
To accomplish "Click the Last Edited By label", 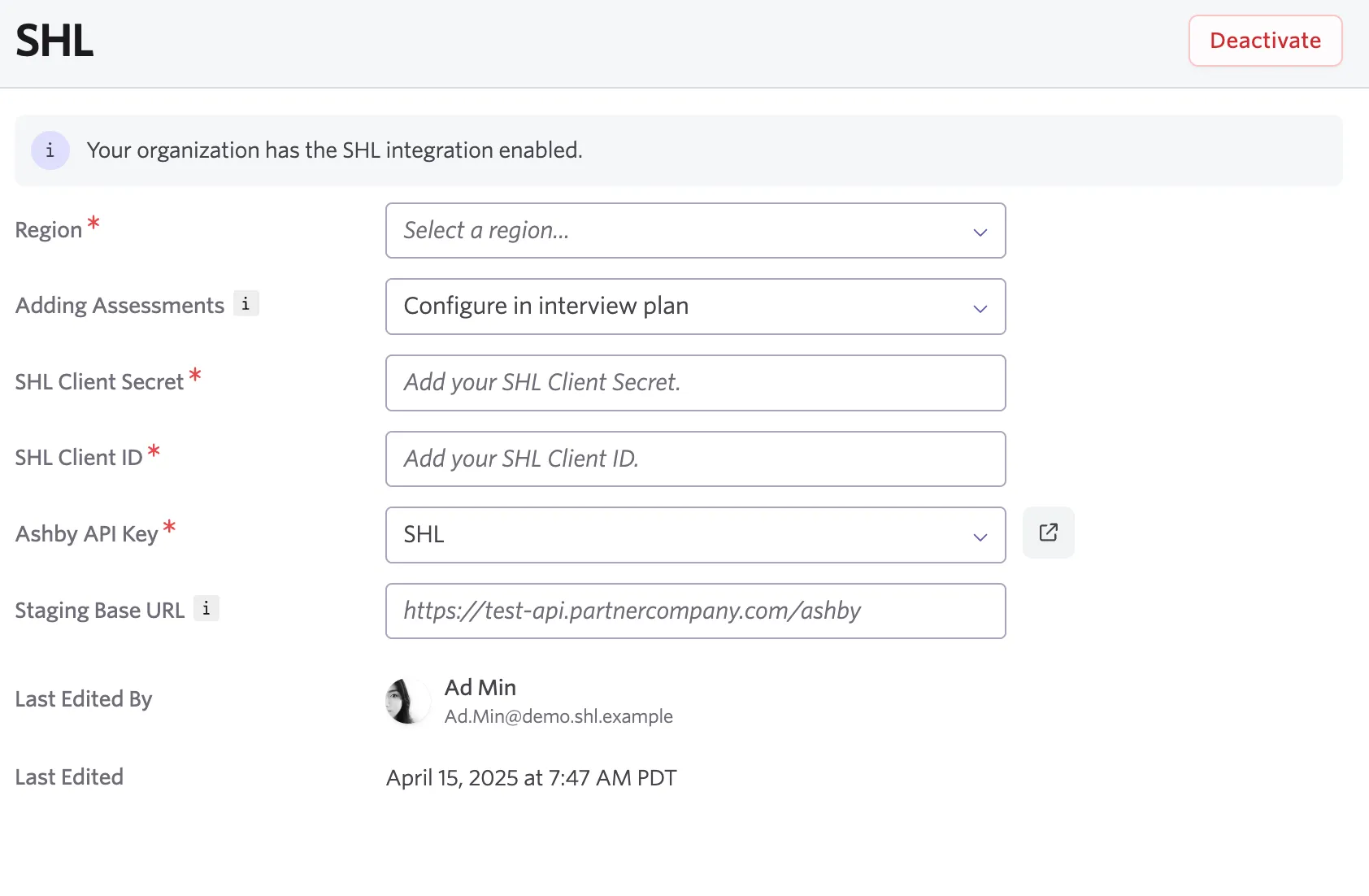I will (x=84, y=699).
